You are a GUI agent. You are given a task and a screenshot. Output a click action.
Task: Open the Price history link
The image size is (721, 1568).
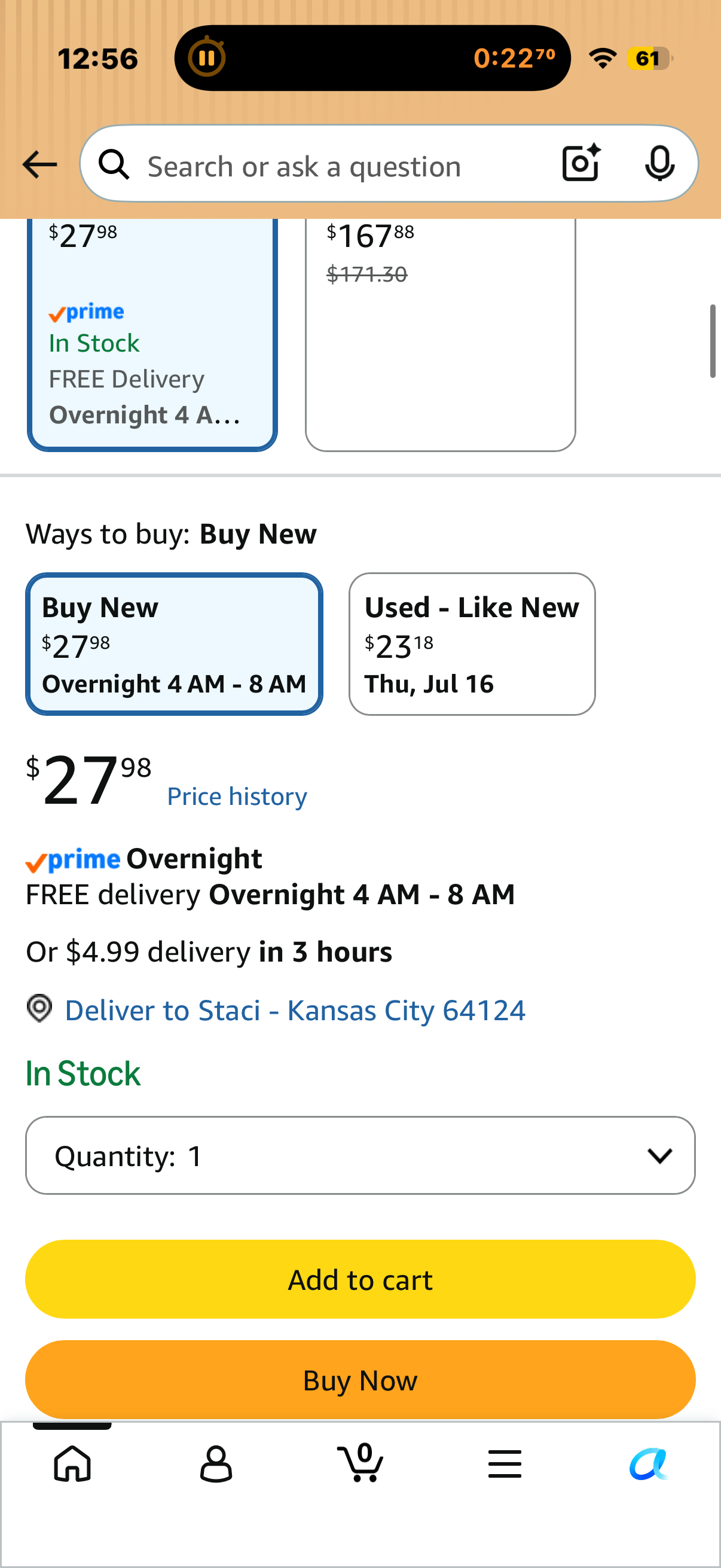tap(237, 796)
